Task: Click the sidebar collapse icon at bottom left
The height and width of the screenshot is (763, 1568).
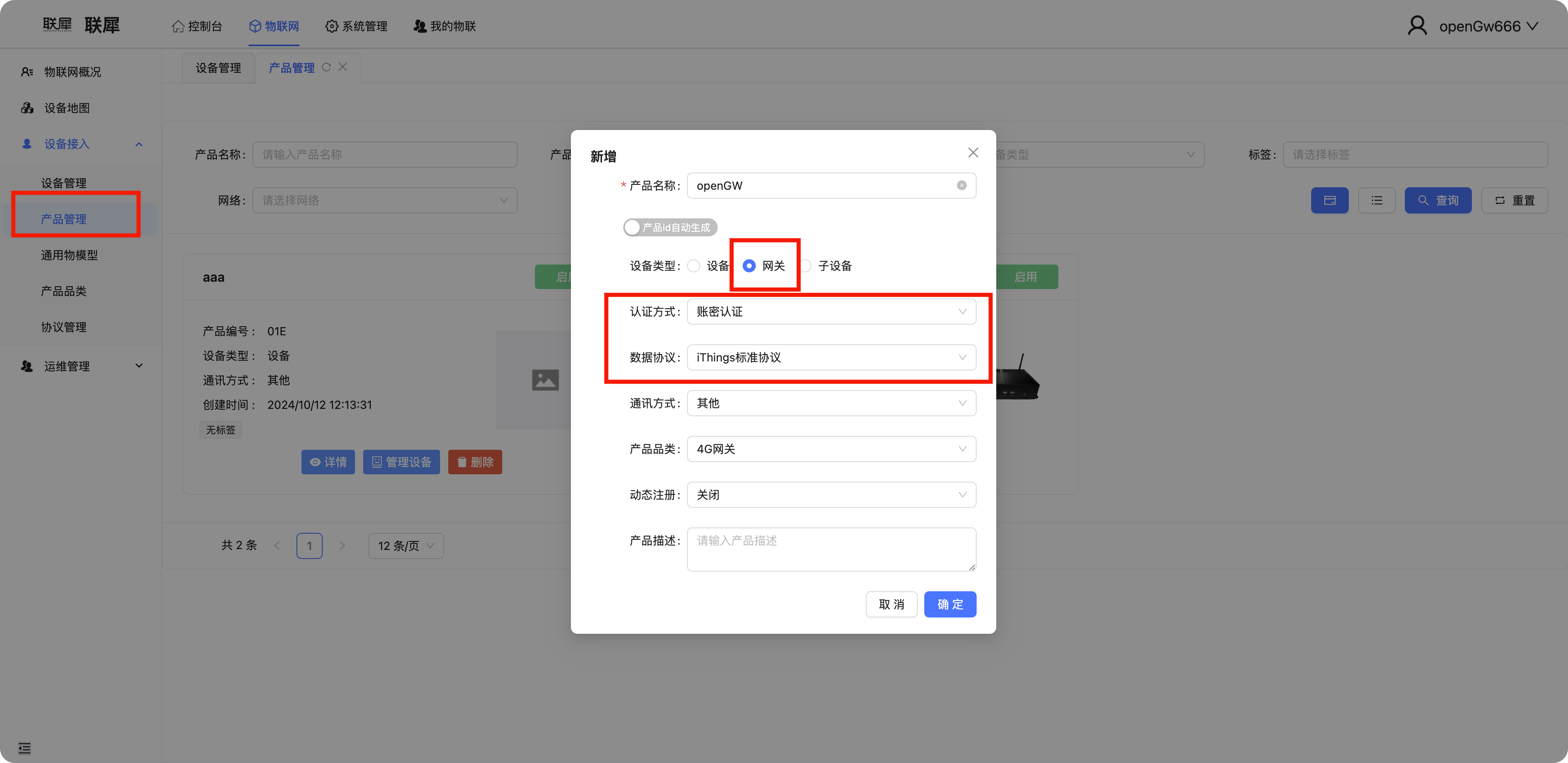Action: point(25,748)
